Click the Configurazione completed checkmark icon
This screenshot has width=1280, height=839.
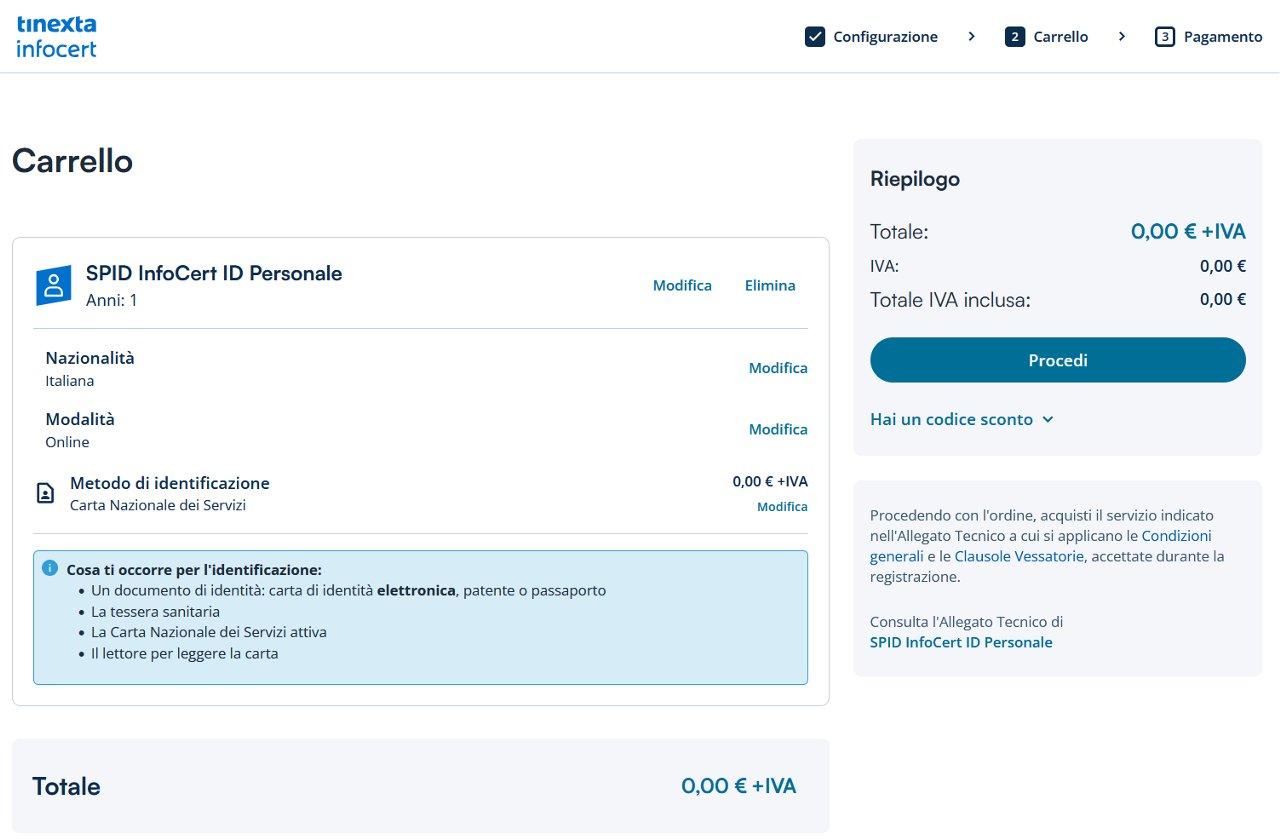pos(815,37)
